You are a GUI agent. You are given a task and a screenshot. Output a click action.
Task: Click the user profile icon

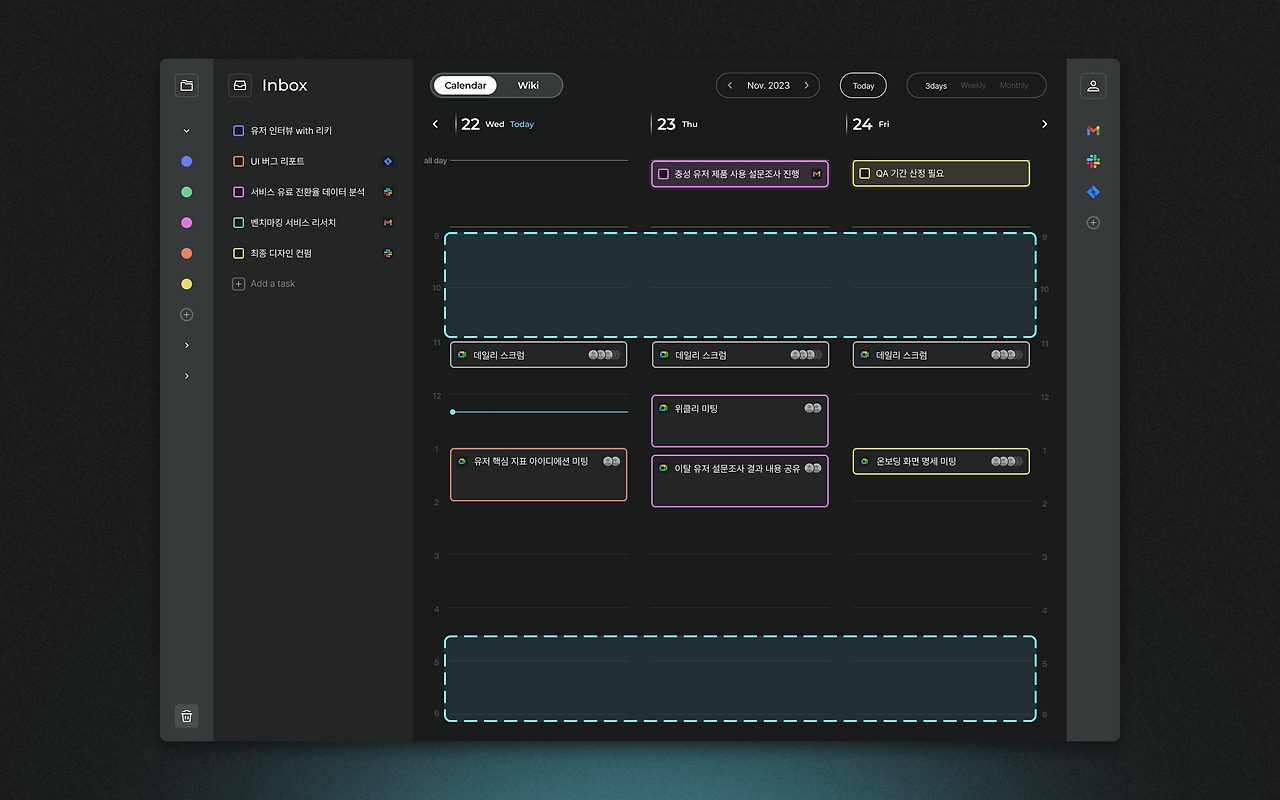[x=1093, y=86]
